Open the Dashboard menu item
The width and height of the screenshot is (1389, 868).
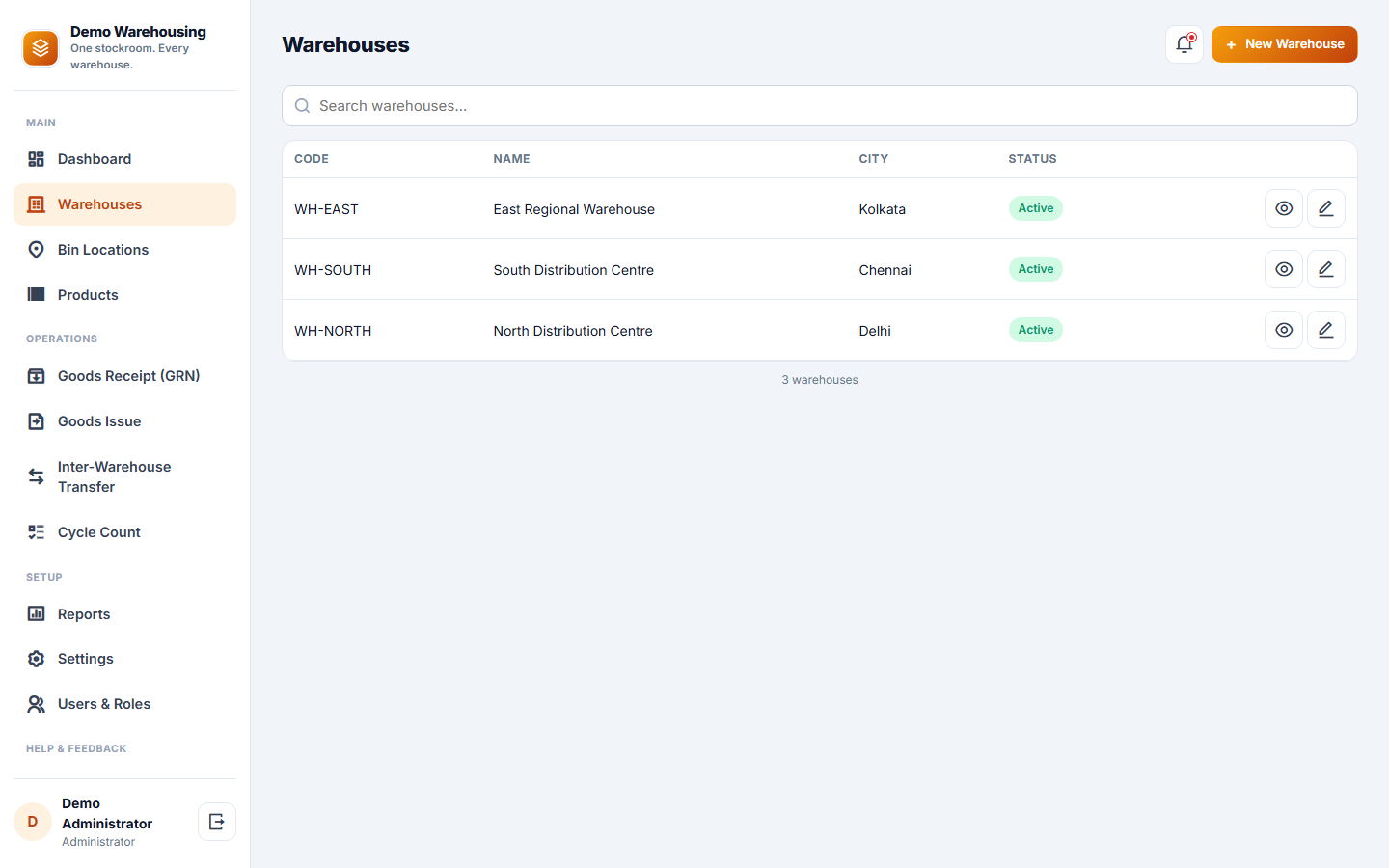(x=124, y=159)
